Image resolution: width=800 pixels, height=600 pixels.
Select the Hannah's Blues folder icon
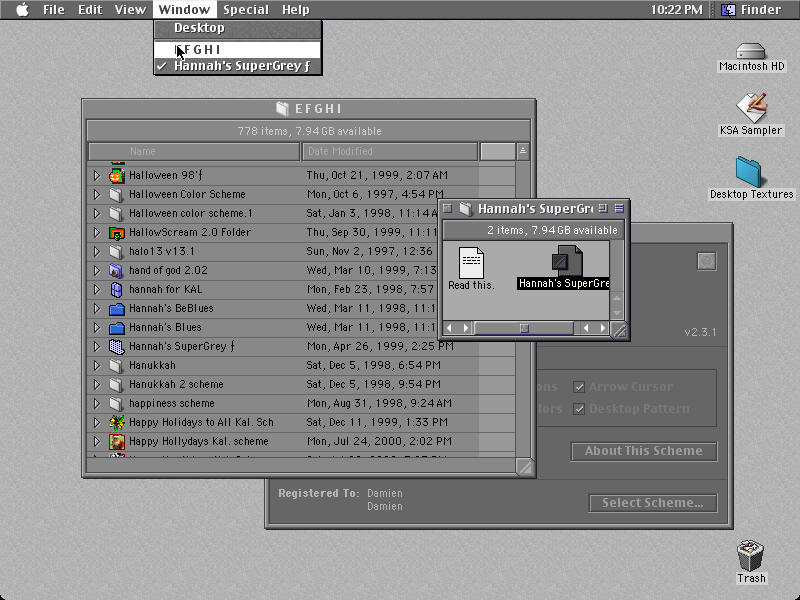click(117, 328)
